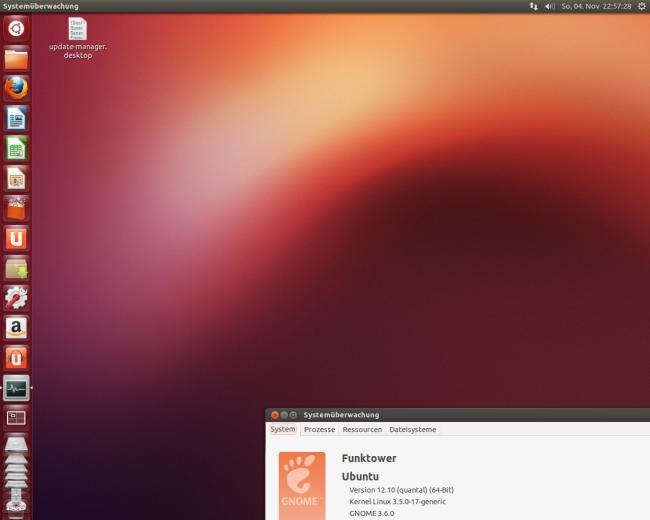Open the Dateisysteme tab

[412, 430]
